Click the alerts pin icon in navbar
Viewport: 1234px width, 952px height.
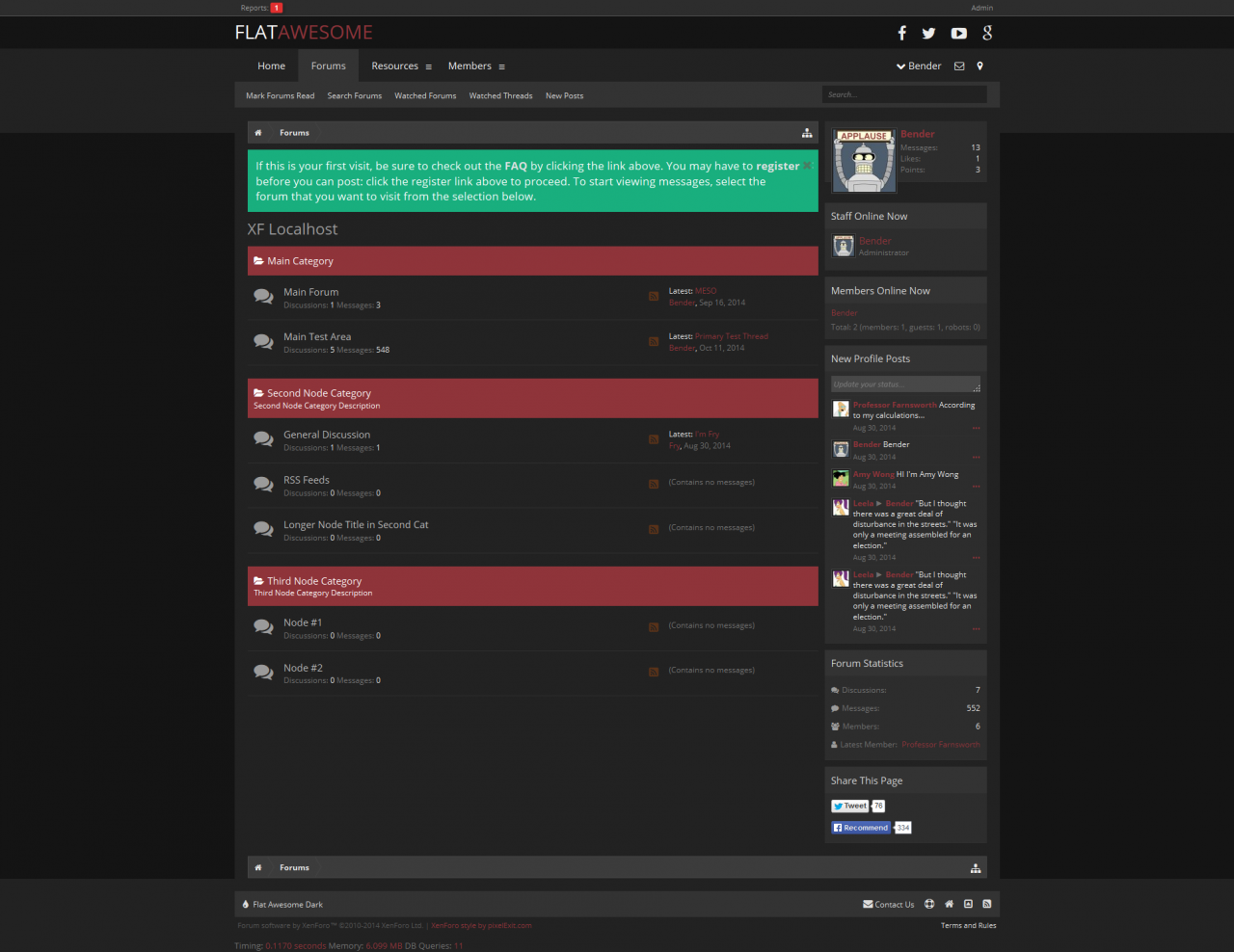click(979, 66)
